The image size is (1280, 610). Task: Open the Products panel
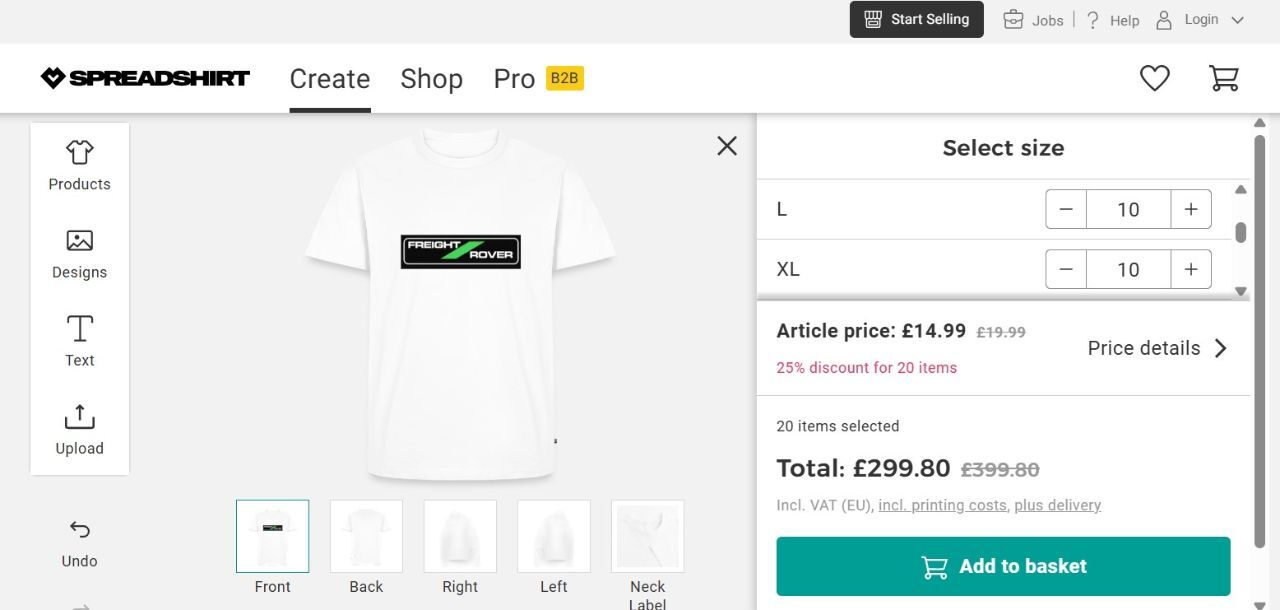click(x=79, y=166)
